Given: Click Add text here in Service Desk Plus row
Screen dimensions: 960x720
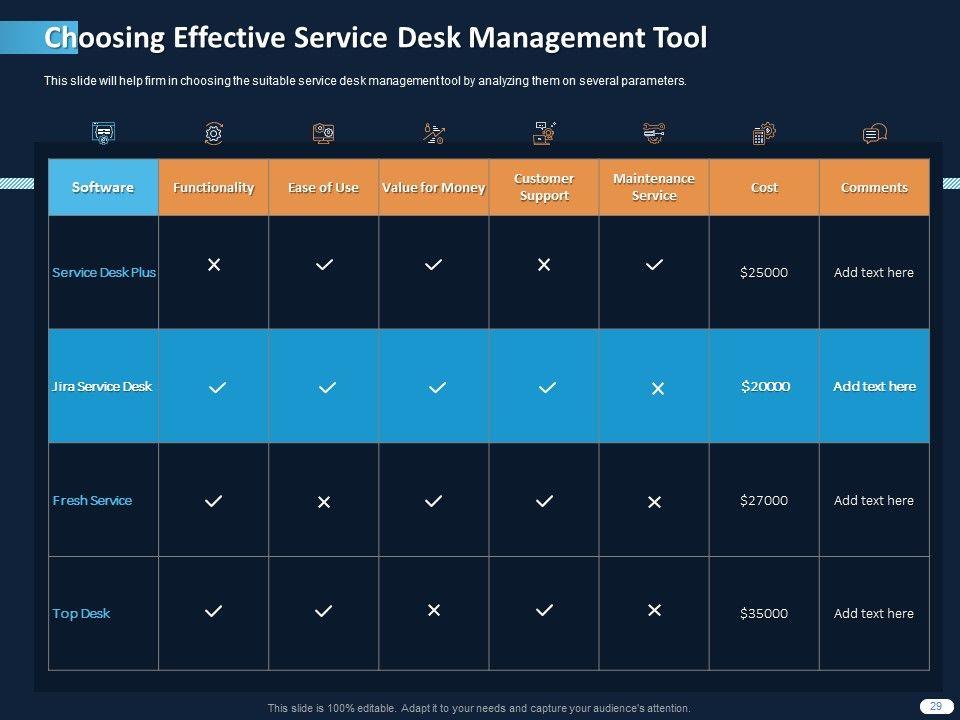Looking at the screenshot, I should [x=874, y=272].
